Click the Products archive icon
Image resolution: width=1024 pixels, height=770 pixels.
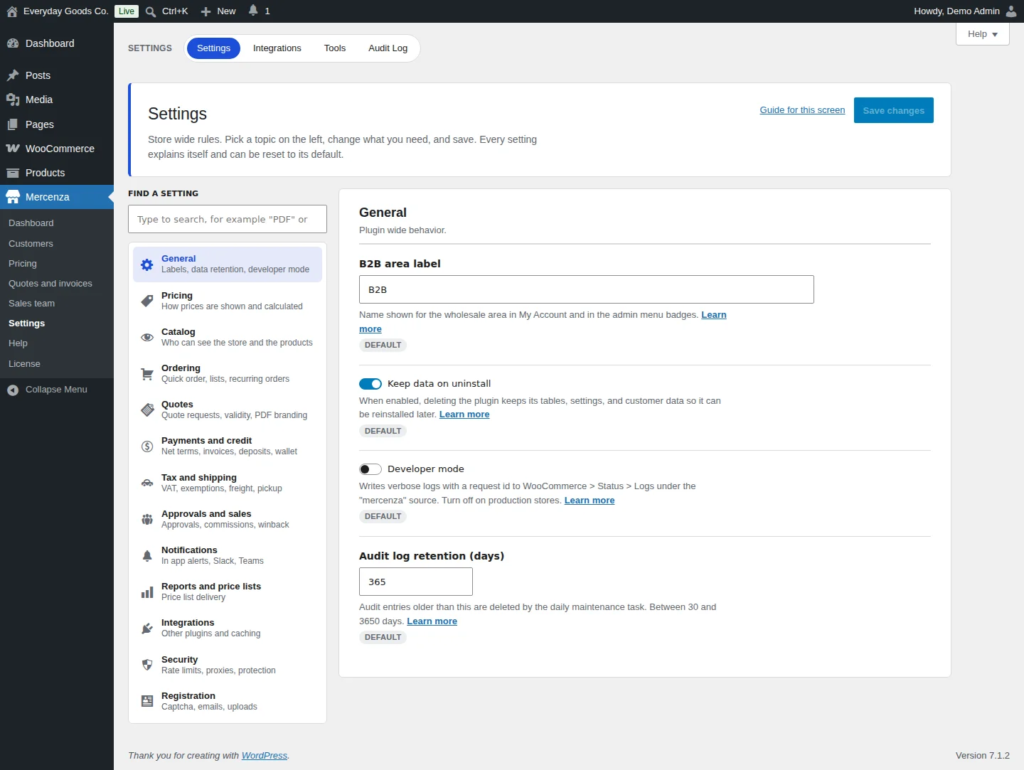point(13,172)
